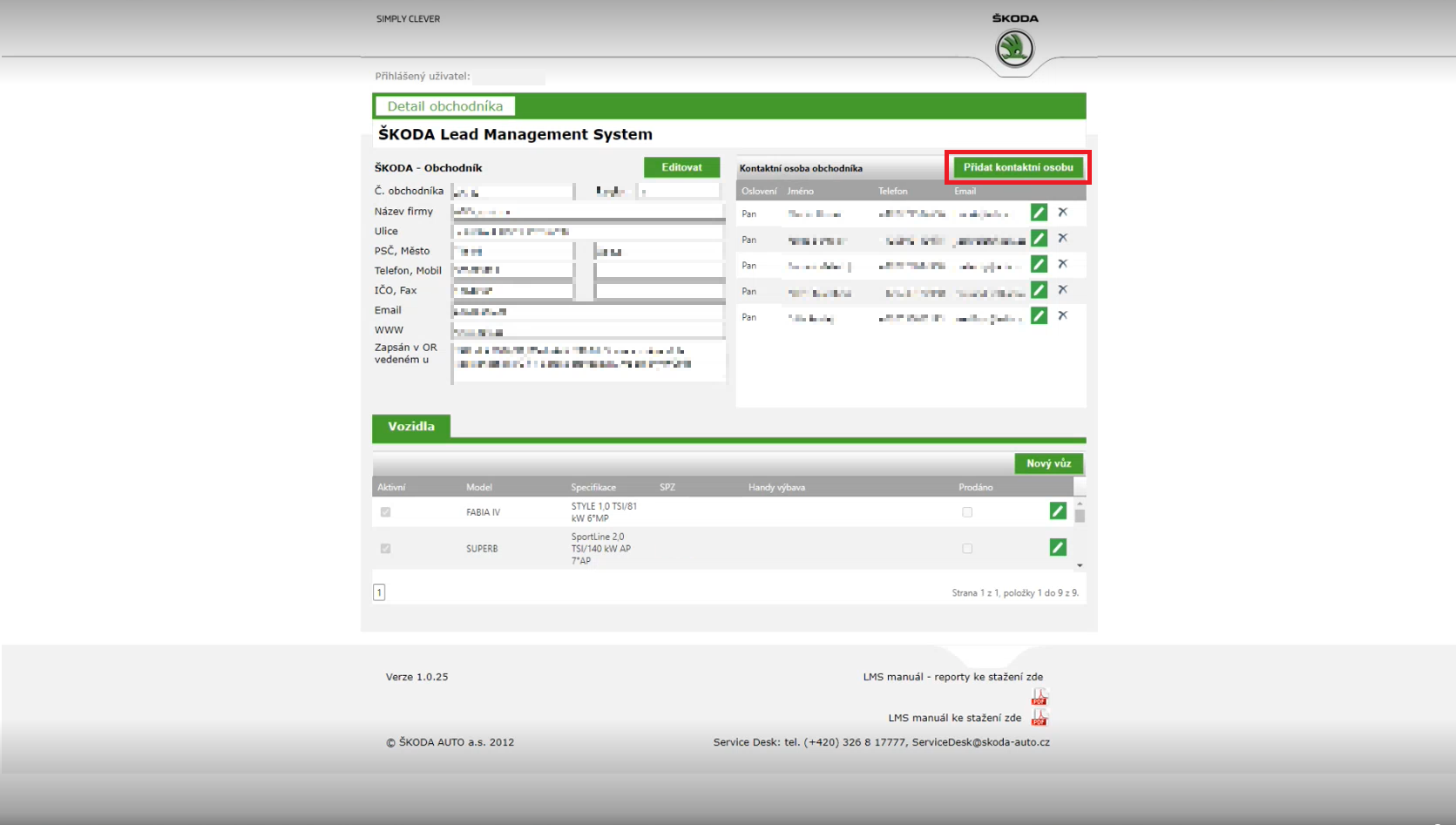Select the Detail obchodníka tab
The width and height of the screenshot is (1456, 825).
click(444, 106)
